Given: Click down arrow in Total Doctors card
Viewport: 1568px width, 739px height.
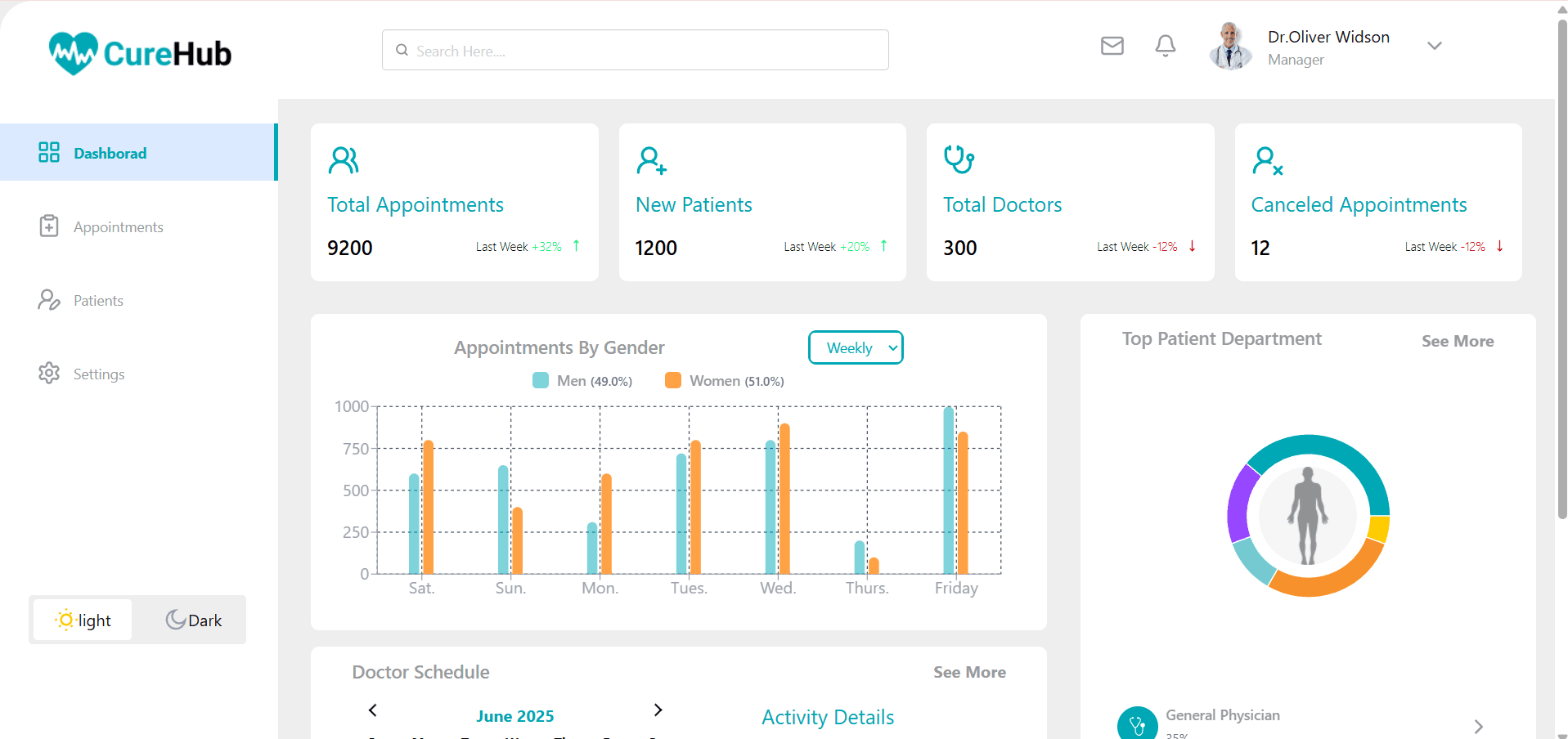Looking at the screenshot, I should tap(1192, 246).
